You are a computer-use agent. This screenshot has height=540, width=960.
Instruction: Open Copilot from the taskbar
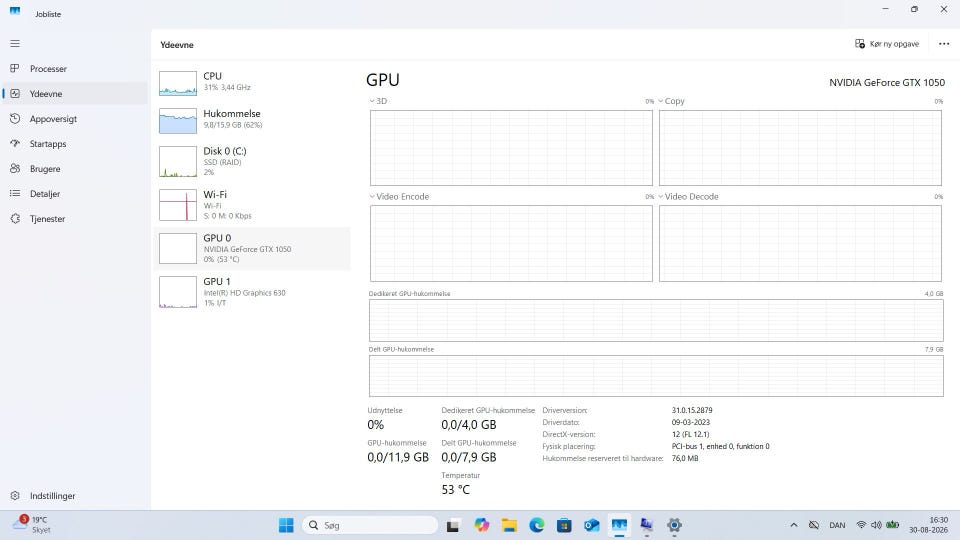[x=482, y=525]
